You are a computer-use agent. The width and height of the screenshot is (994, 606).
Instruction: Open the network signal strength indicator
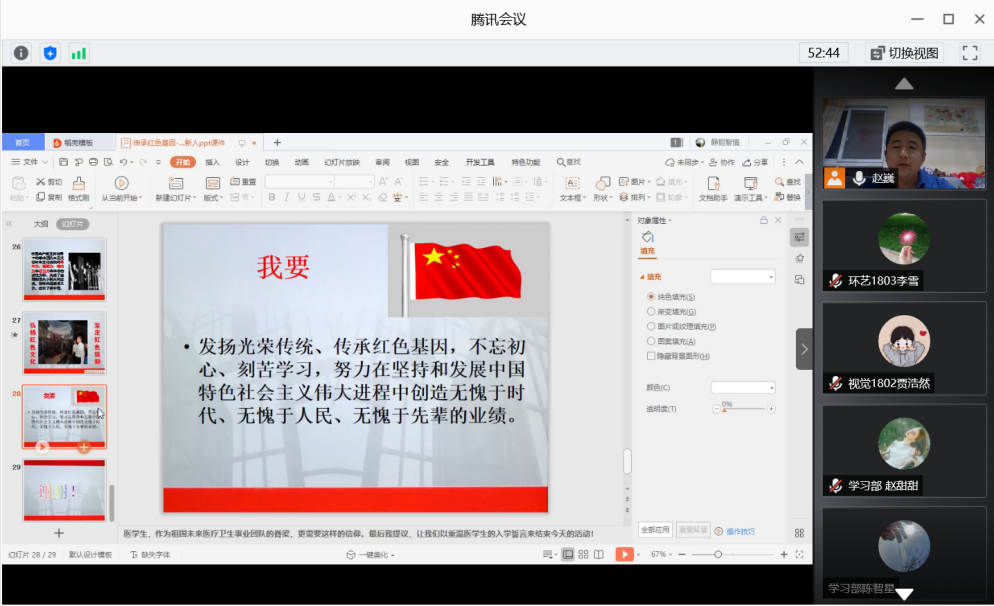tap(78, 53)
